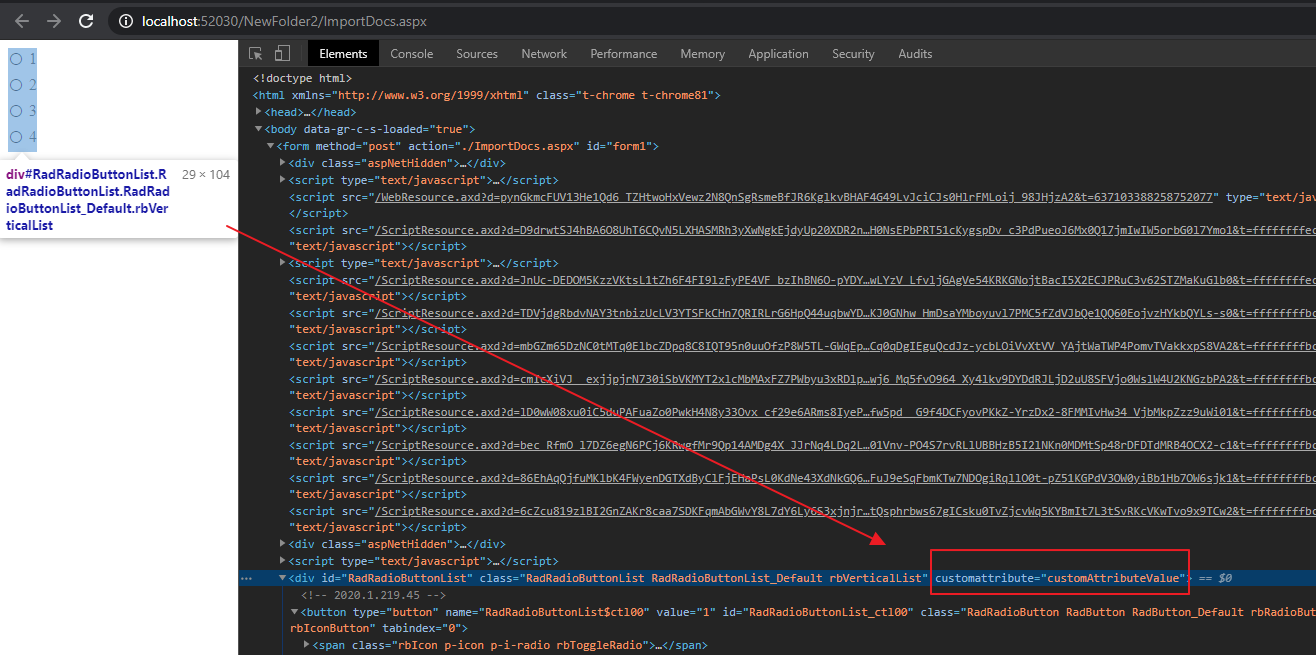The image size is (1316, 655).
Task: Collapse the form1 element node
Action: tap(271, 146)
